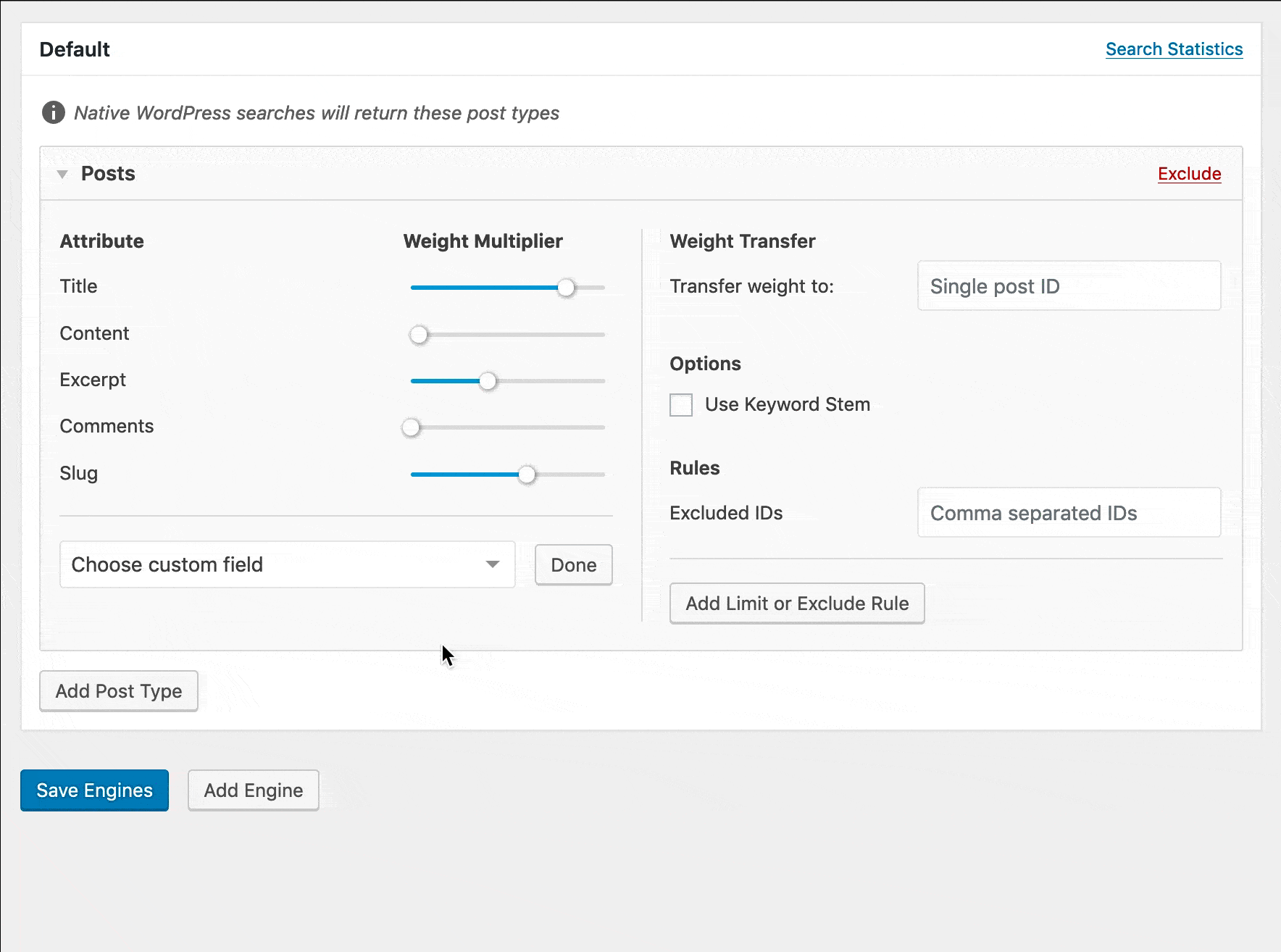The image size is (1281, 952).
Task: Click the Transfer weight to label
Action: pos(751,286)
